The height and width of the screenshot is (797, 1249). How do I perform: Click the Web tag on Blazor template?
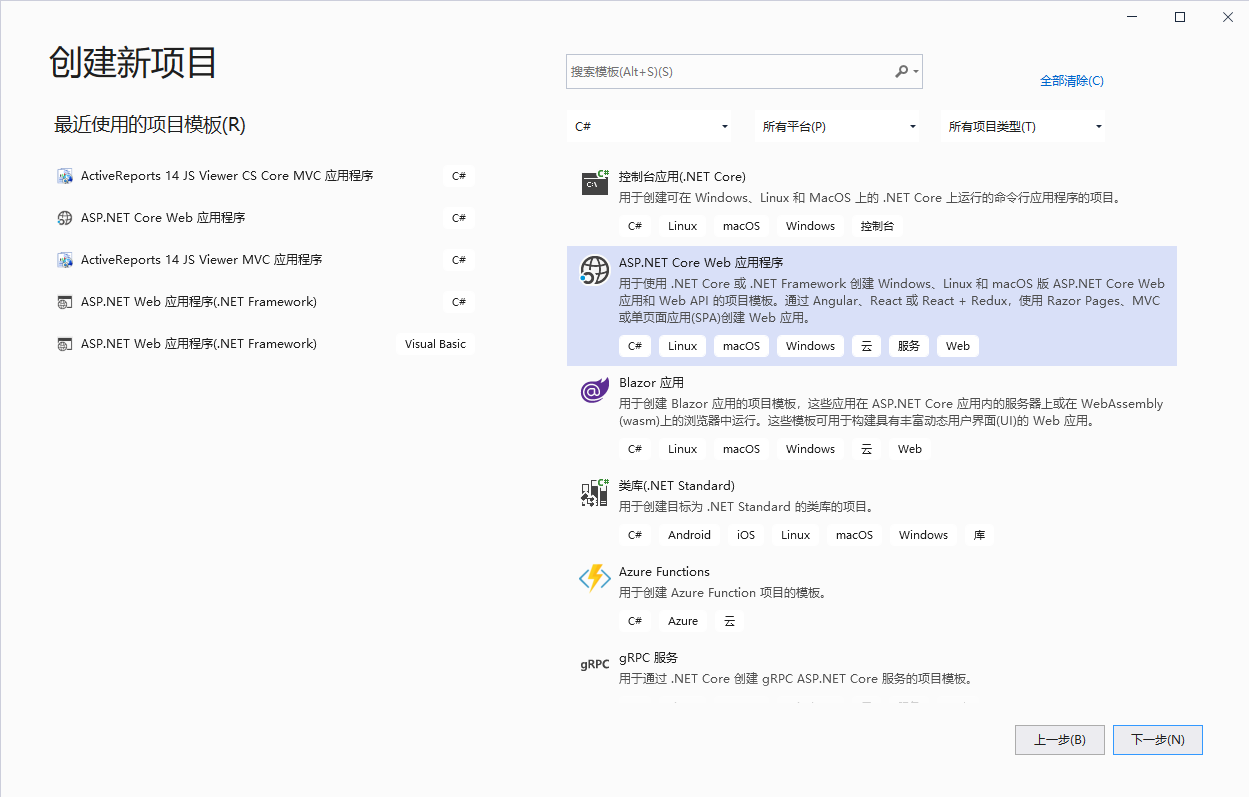(x=910, y=449)
